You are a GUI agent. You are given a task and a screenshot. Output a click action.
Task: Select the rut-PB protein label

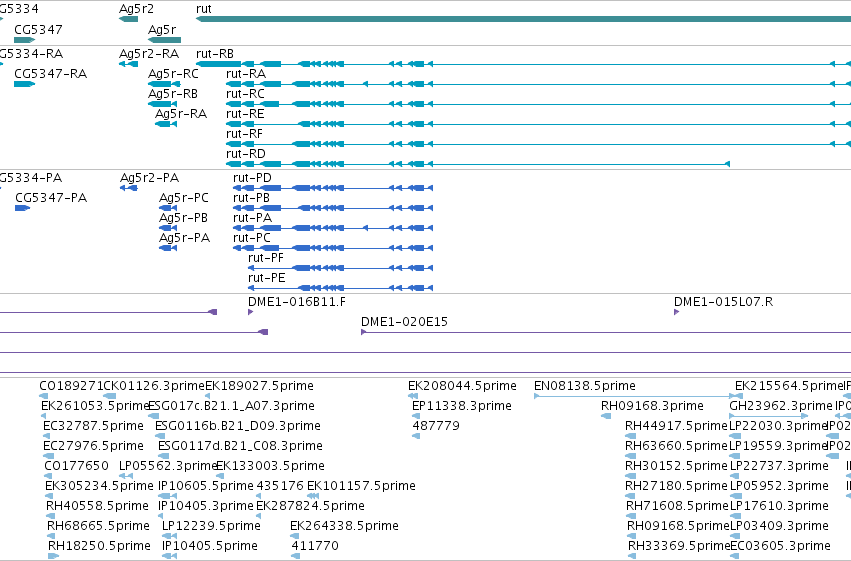251,198
